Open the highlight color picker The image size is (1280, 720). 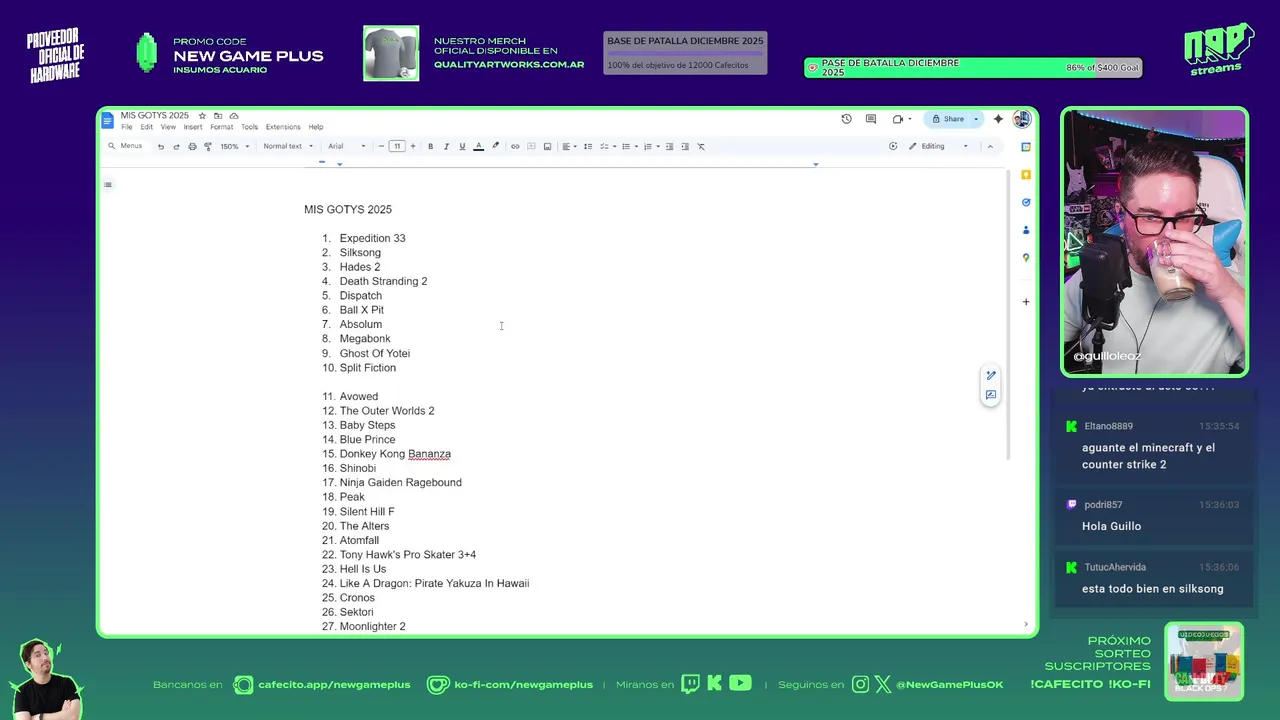495,146
